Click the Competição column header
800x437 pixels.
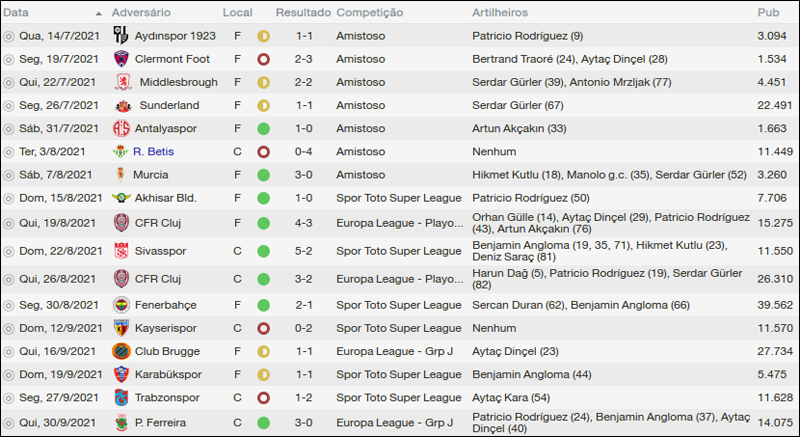369,12
